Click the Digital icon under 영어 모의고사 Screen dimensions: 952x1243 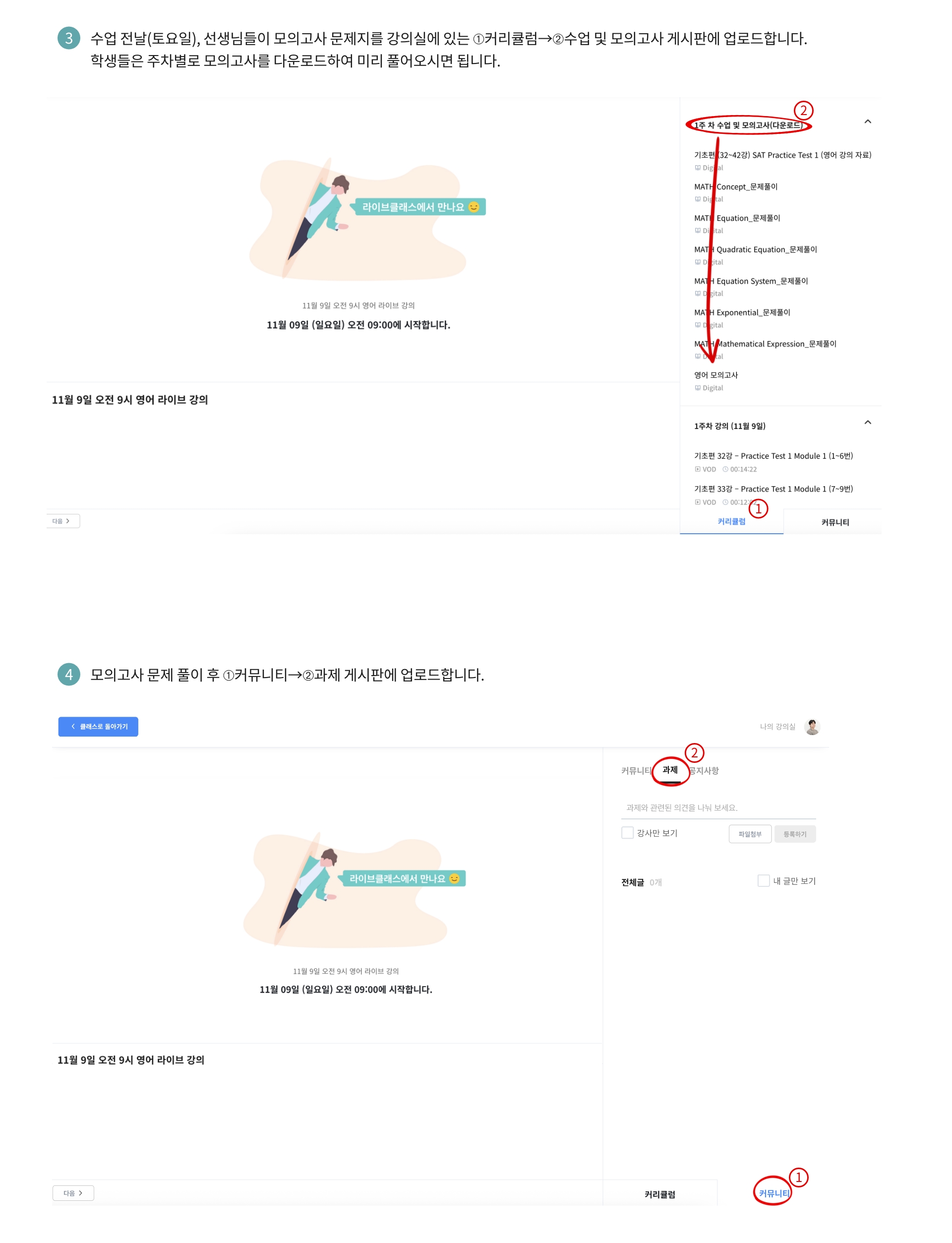[x=698, y=388]
